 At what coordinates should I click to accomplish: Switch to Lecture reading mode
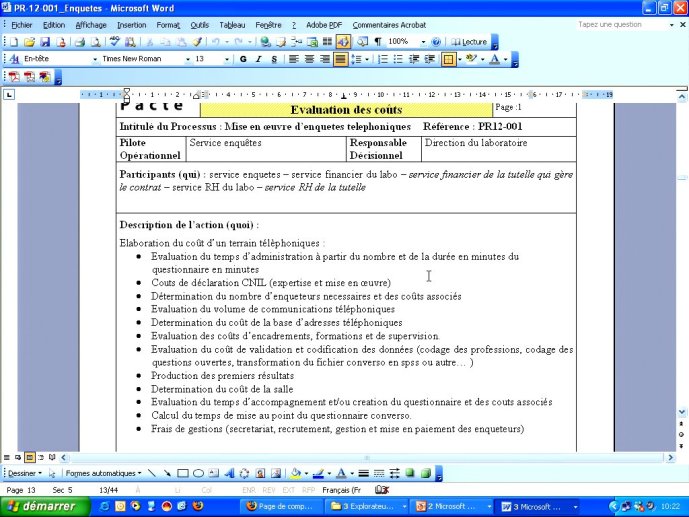tap(469, 42)
